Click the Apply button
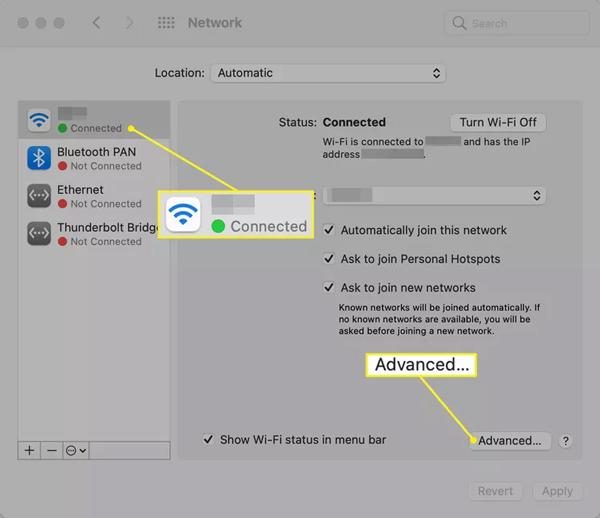600x518 pixels. coord(557,491)
